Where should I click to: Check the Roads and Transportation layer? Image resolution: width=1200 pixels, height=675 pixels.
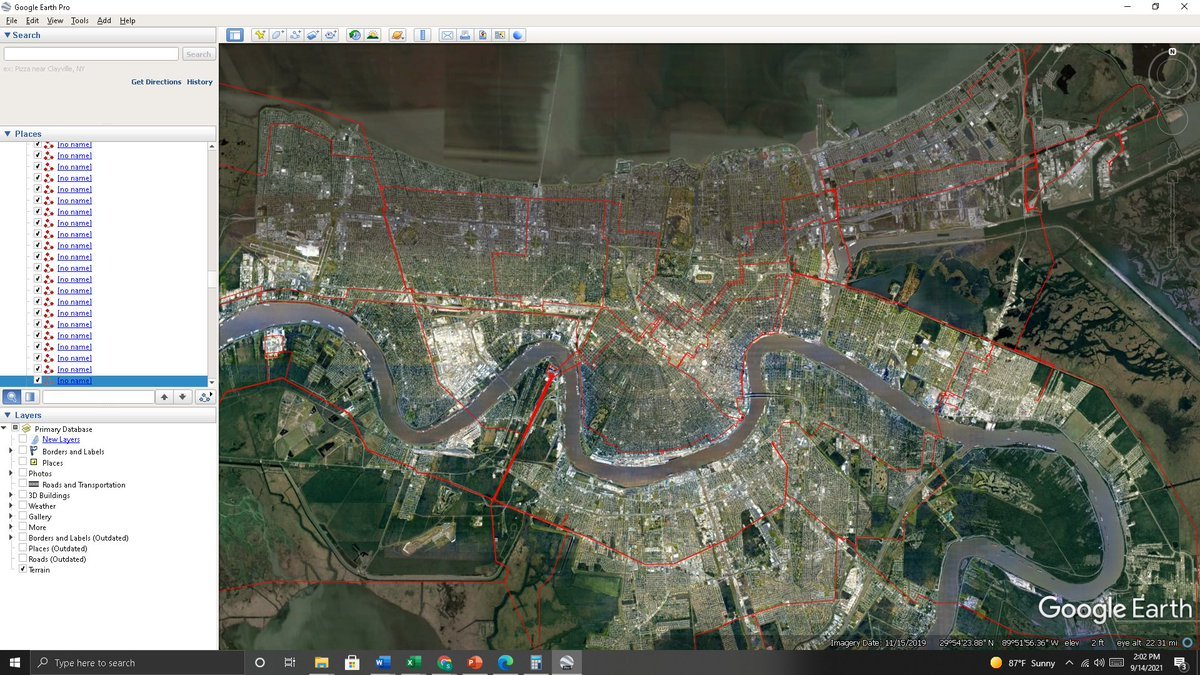pyautogui.click(x=23, y=484)
